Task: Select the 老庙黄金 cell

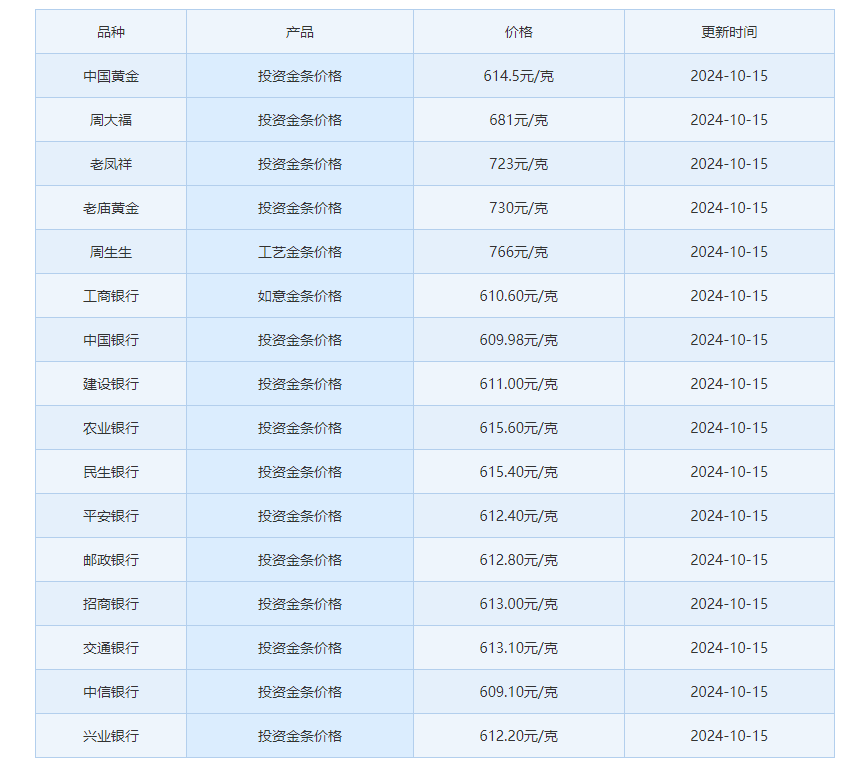Action: pos(111,208)
